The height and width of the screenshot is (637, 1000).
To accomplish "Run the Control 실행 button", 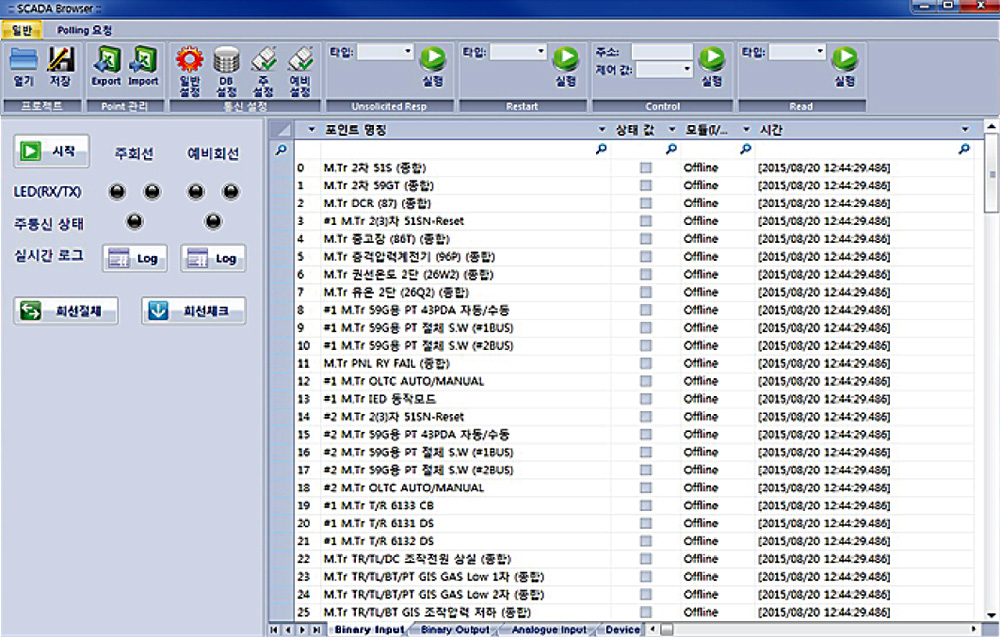I will [x=712, y=67].
